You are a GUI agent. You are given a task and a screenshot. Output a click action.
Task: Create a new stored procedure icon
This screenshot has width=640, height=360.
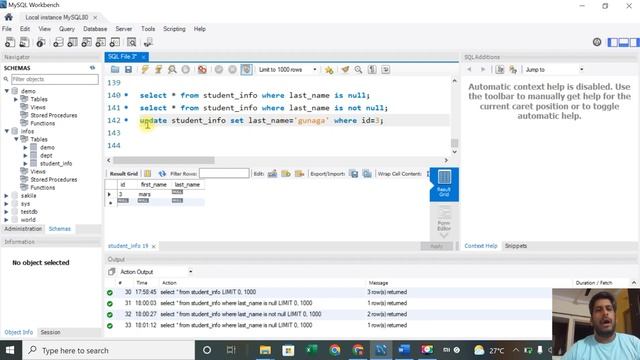coord(100,42)
